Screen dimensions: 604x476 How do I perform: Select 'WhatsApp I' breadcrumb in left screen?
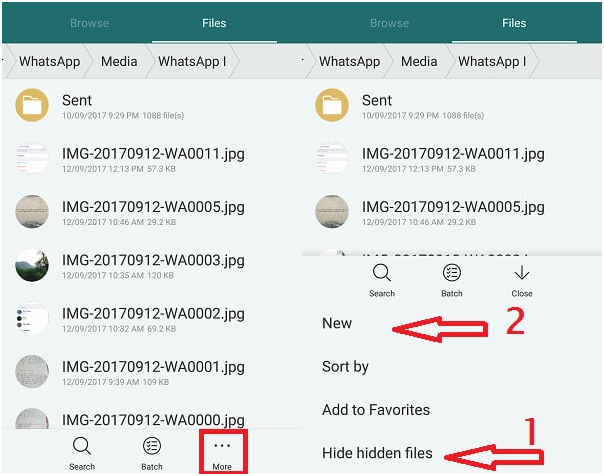pos(192,62)
